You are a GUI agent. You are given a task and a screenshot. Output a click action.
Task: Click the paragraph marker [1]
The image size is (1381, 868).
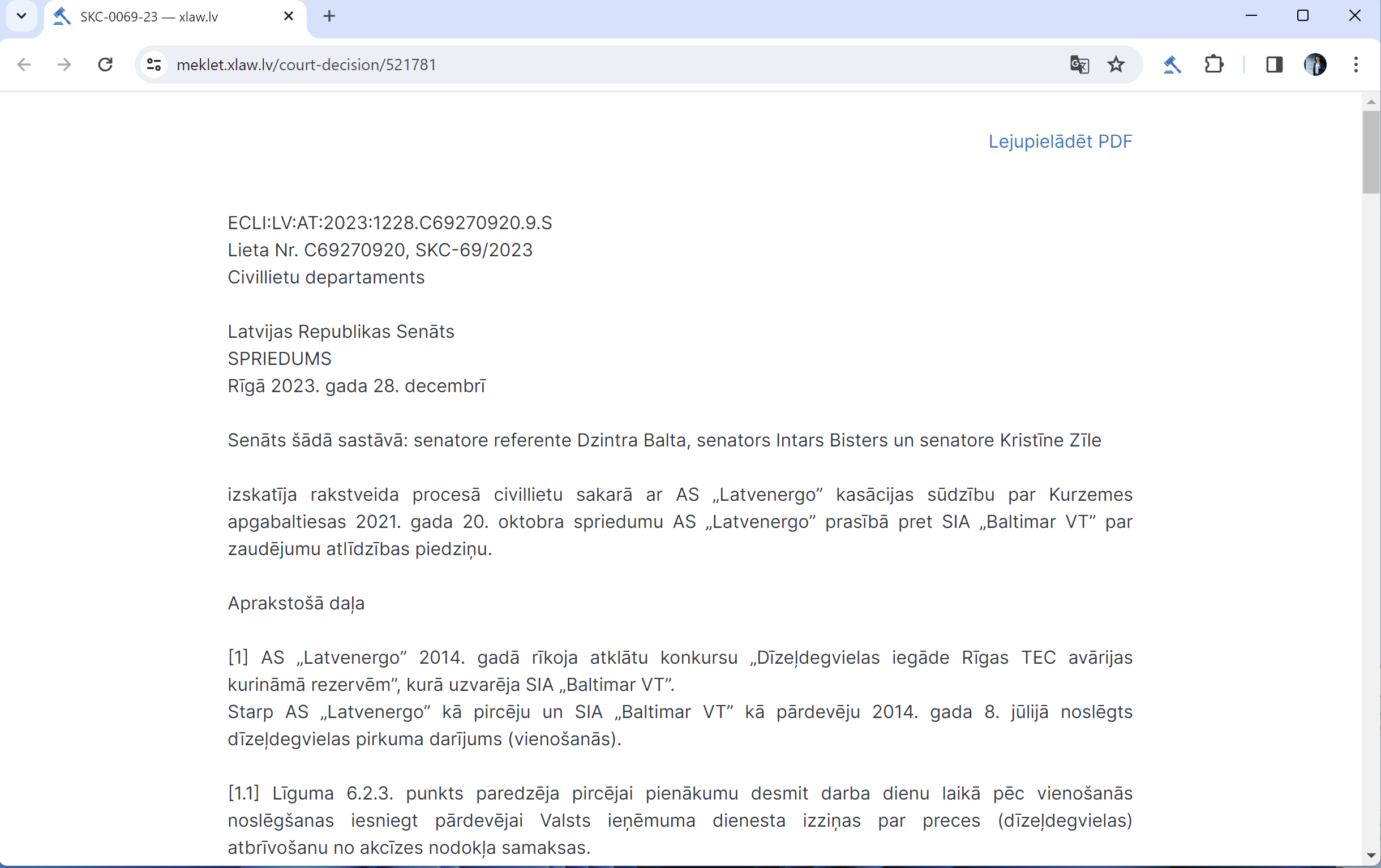(238, 658)
